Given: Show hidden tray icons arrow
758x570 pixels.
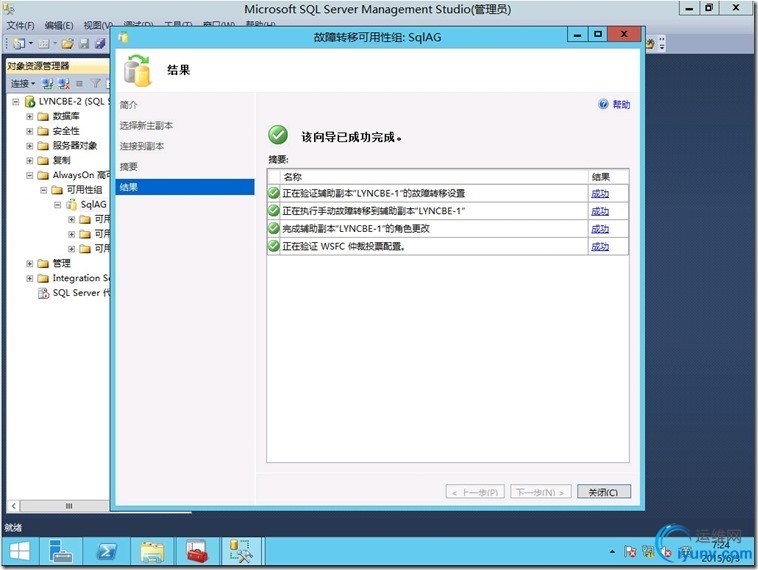Looking at the screenshot, I should click(x=612, y=551).
